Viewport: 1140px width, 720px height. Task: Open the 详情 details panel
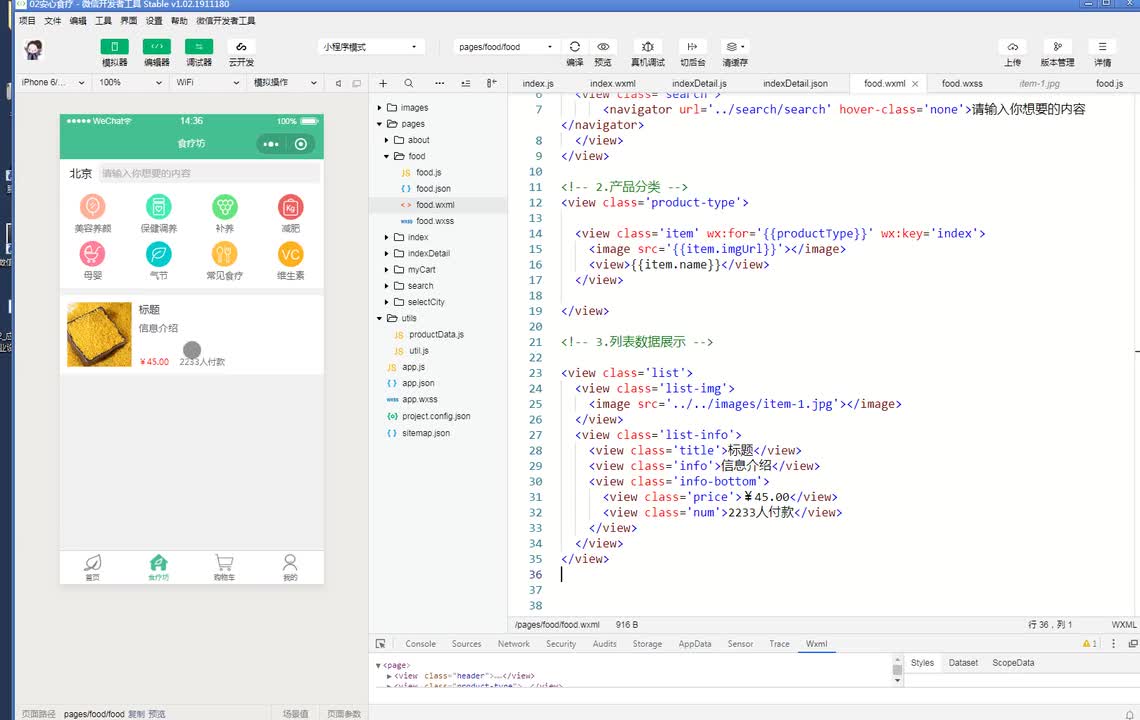tap(1102, 47)
